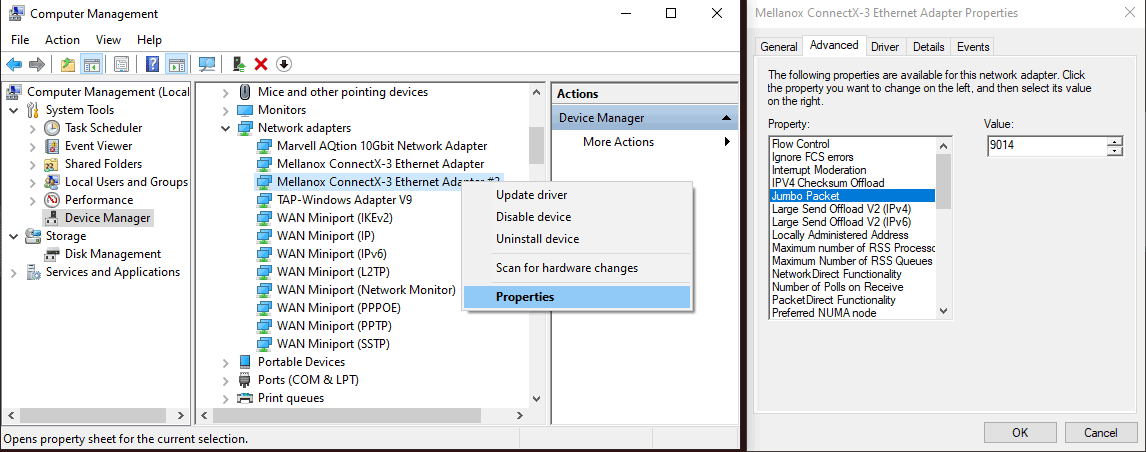Screen dimensions: 1146x452
Task: Collapse the Storage node
Action: tap(14, 236)
